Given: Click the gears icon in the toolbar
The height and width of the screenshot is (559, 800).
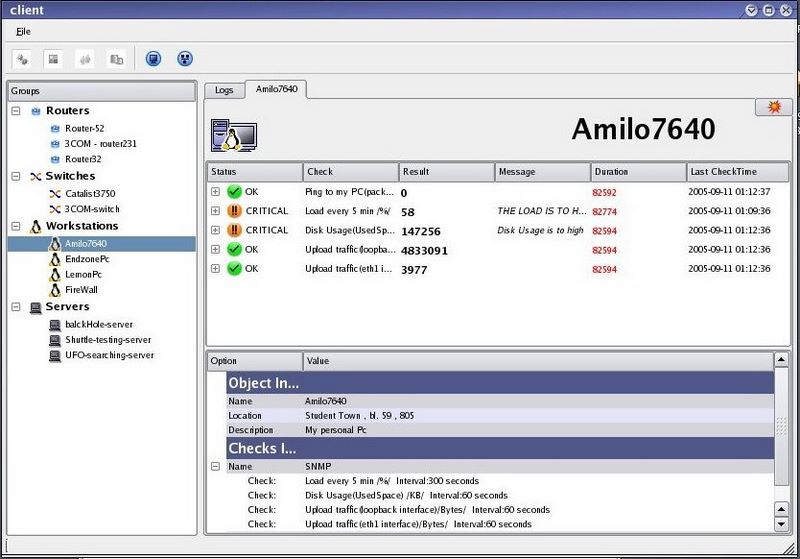Looking at the screenshot, I should (x=22, y=59).
